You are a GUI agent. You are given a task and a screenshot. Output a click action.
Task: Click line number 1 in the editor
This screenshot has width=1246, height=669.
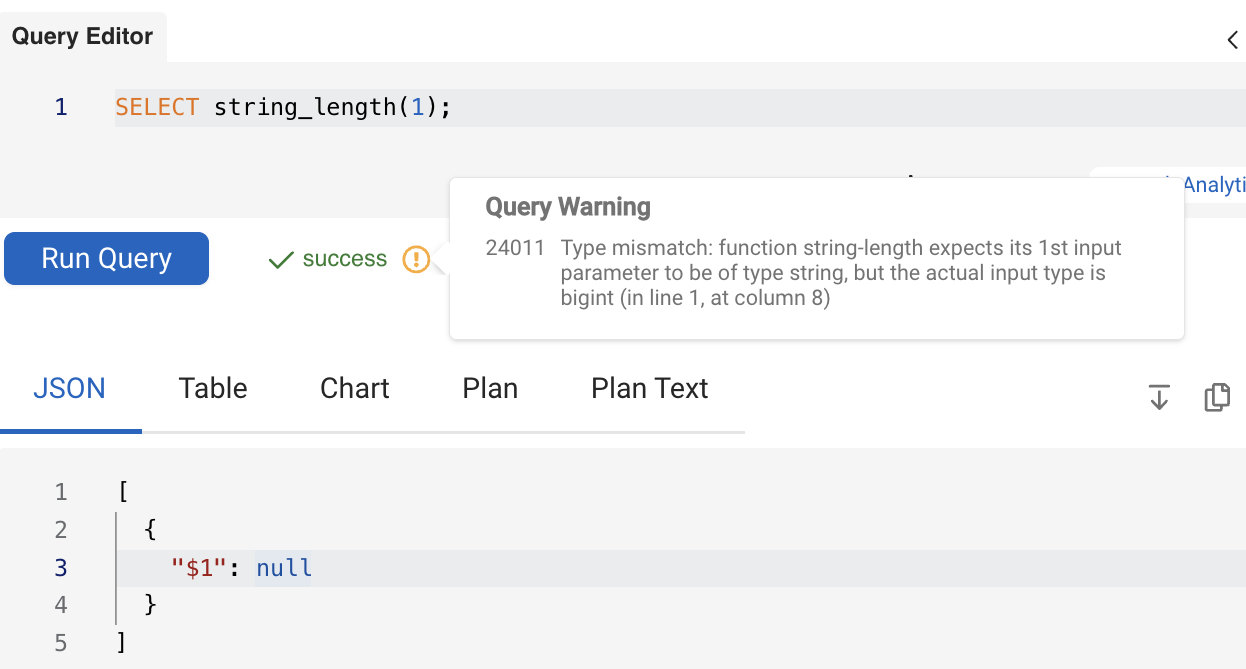coord(61,107)
